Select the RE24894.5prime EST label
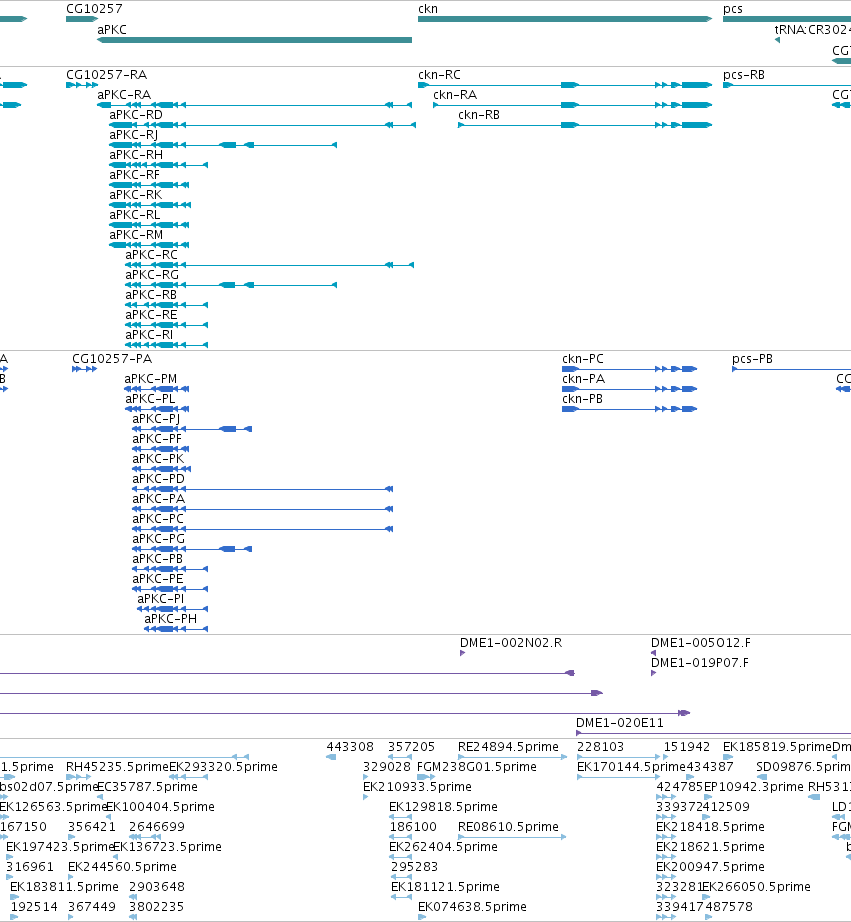Viewport: 851px width, 922px height. (508, 747)
